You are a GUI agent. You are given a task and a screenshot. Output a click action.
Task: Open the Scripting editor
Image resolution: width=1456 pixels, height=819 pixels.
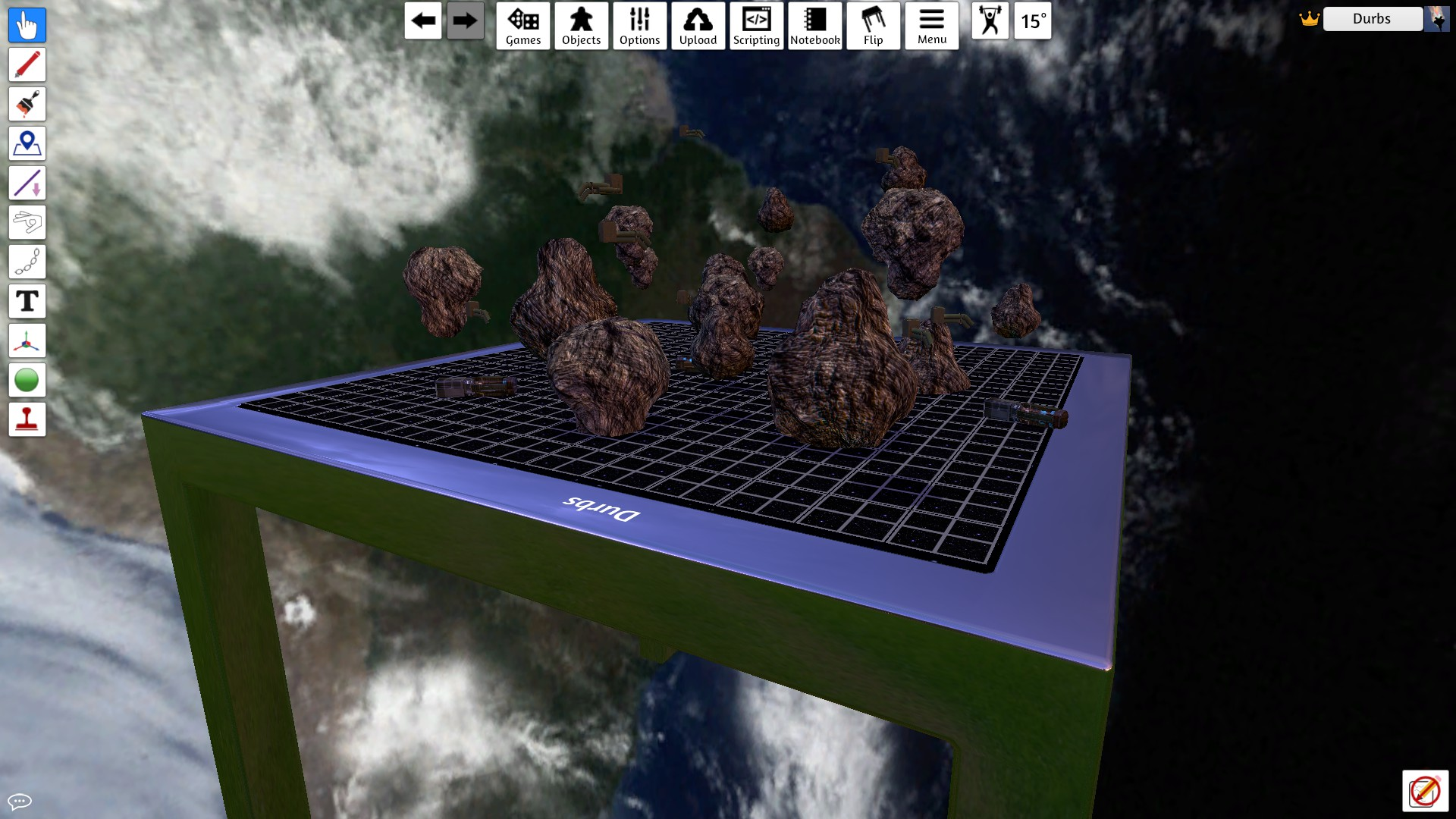pyautogui.click(x=757, y=26)
